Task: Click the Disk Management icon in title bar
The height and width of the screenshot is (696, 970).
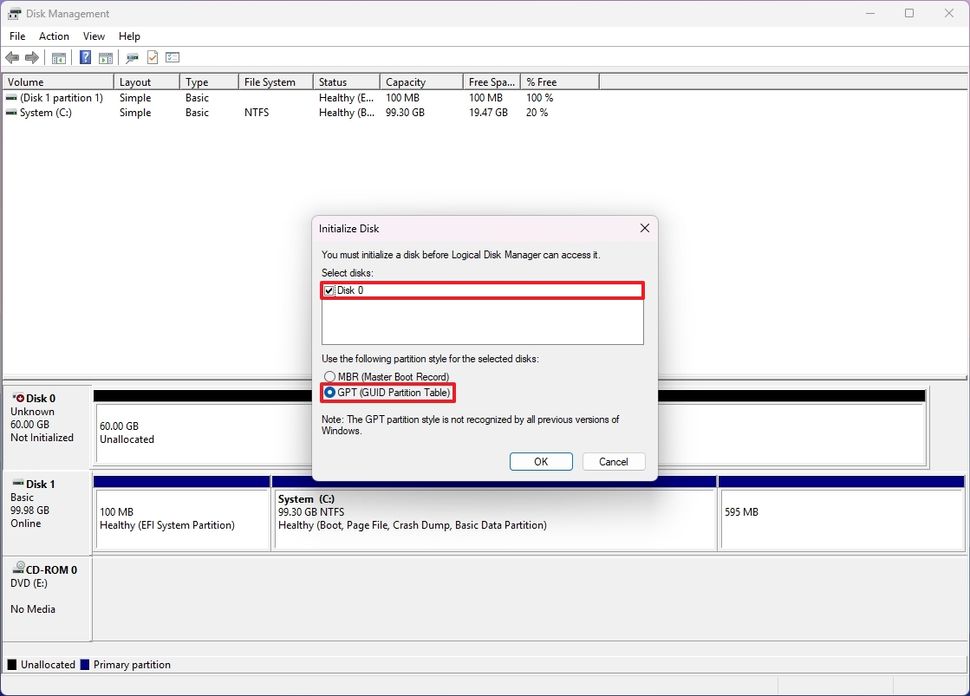Action: [x=14, y=13]
